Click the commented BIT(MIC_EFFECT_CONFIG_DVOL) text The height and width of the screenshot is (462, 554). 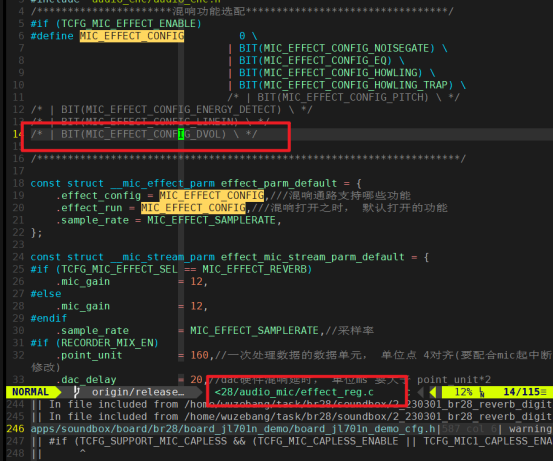tap(143, 134)
